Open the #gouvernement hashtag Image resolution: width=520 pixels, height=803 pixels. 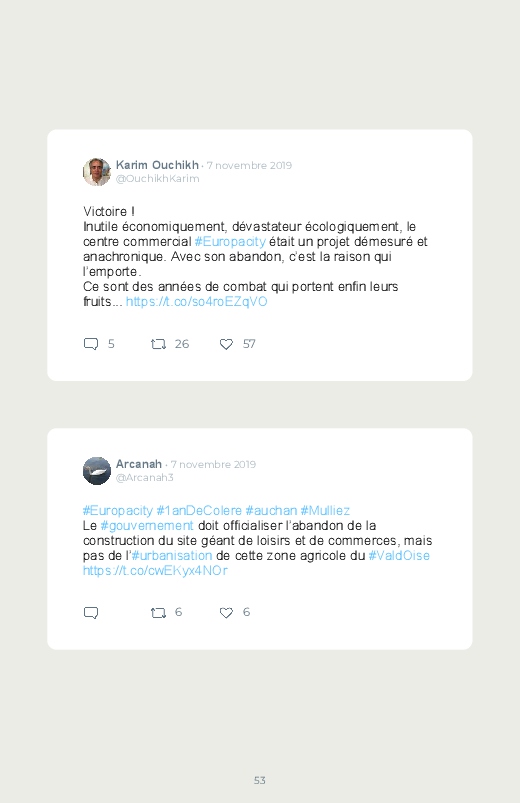click(x=147, y=525)
